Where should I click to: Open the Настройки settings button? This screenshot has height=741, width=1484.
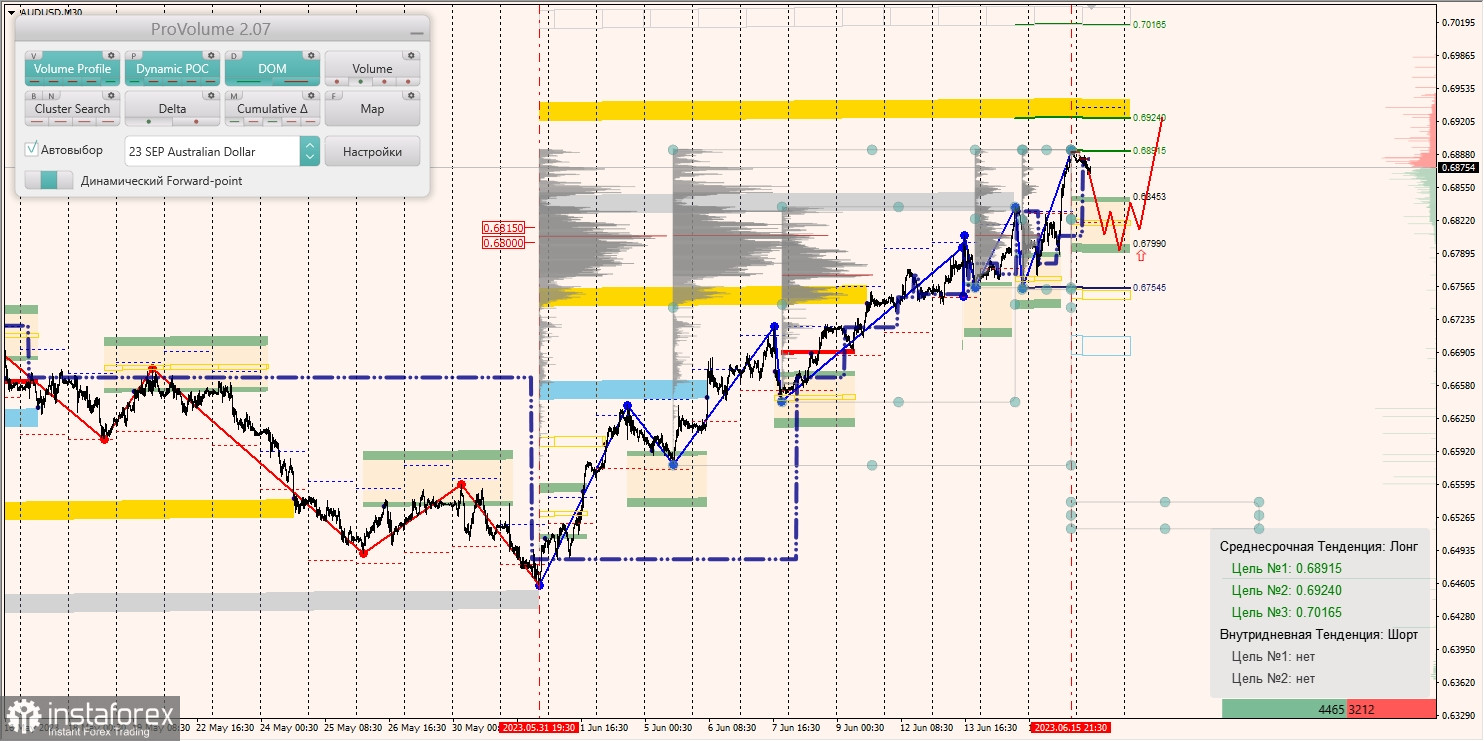point(372,151)
